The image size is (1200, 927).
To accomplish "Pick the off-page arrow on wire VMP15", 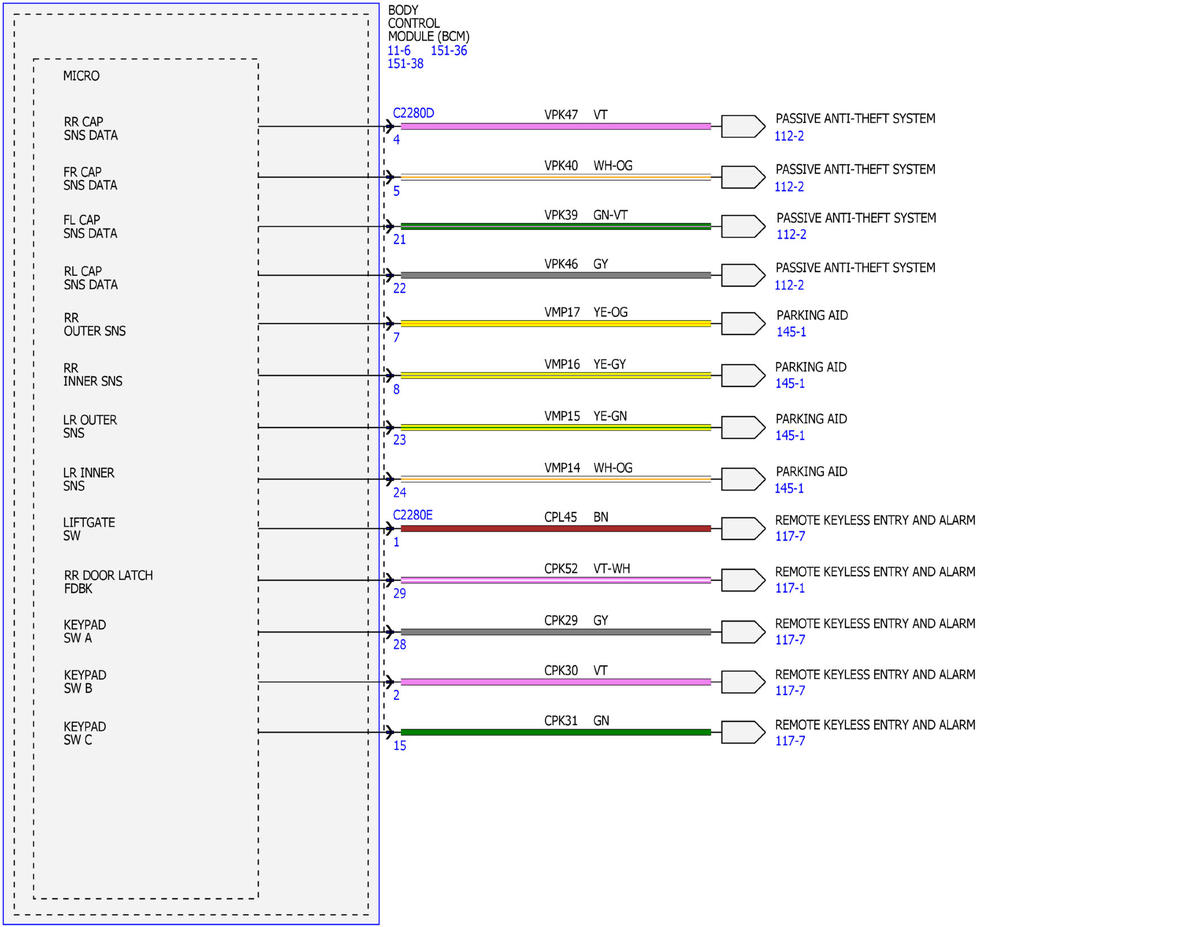I will pyautogui.click(x=743, y=427).
